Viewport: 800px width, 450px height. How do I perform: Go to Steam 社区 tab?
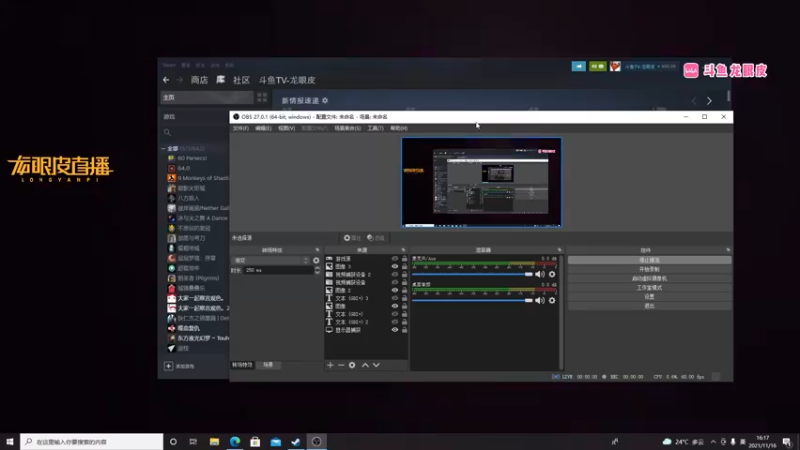pyautogui.click(x=241, y=80)
